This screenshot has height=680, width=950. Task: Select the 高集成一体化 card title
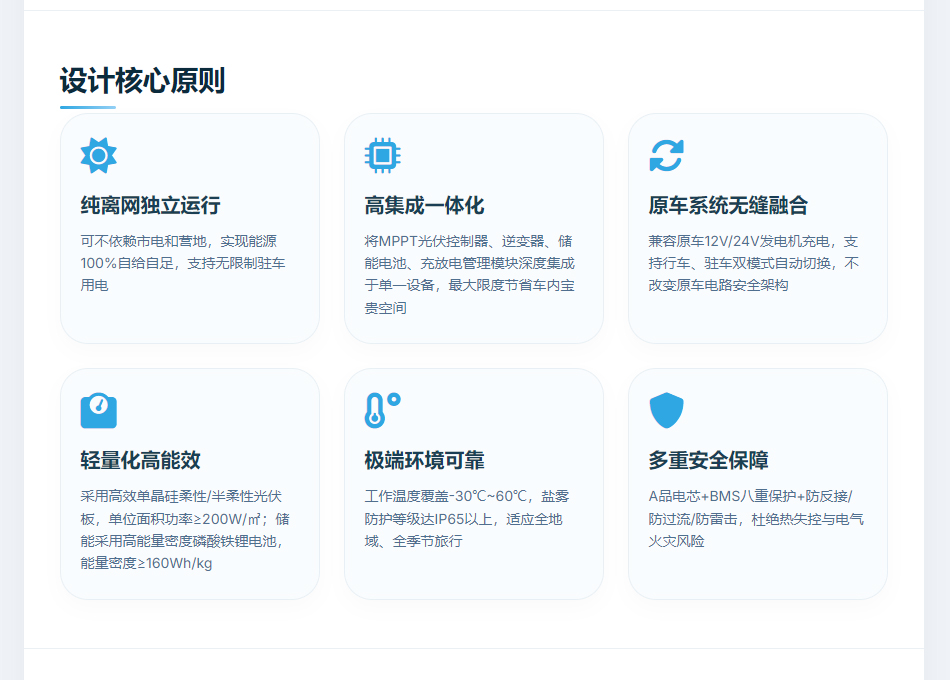click(x=424, y=205)
